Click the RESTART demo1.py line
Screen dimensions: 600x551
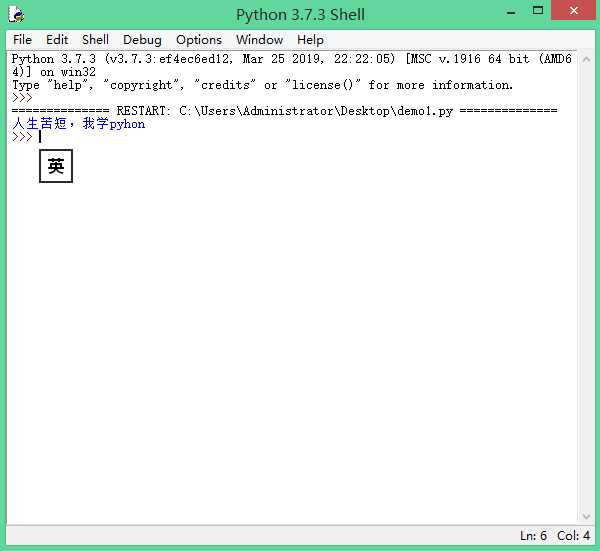click(x=284, y=111)
